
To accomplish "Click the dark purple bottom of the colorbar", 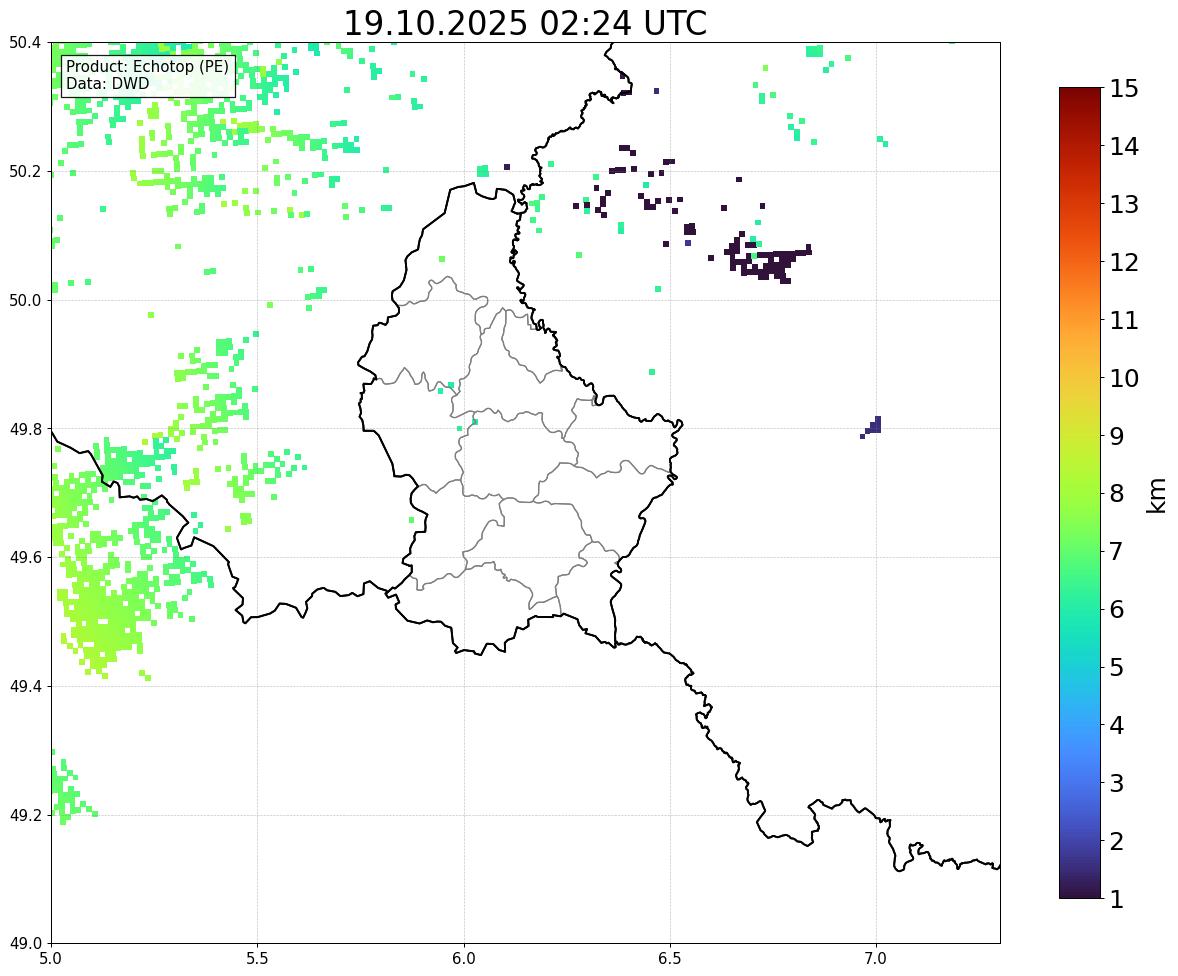I will (x=1080, y=887).
